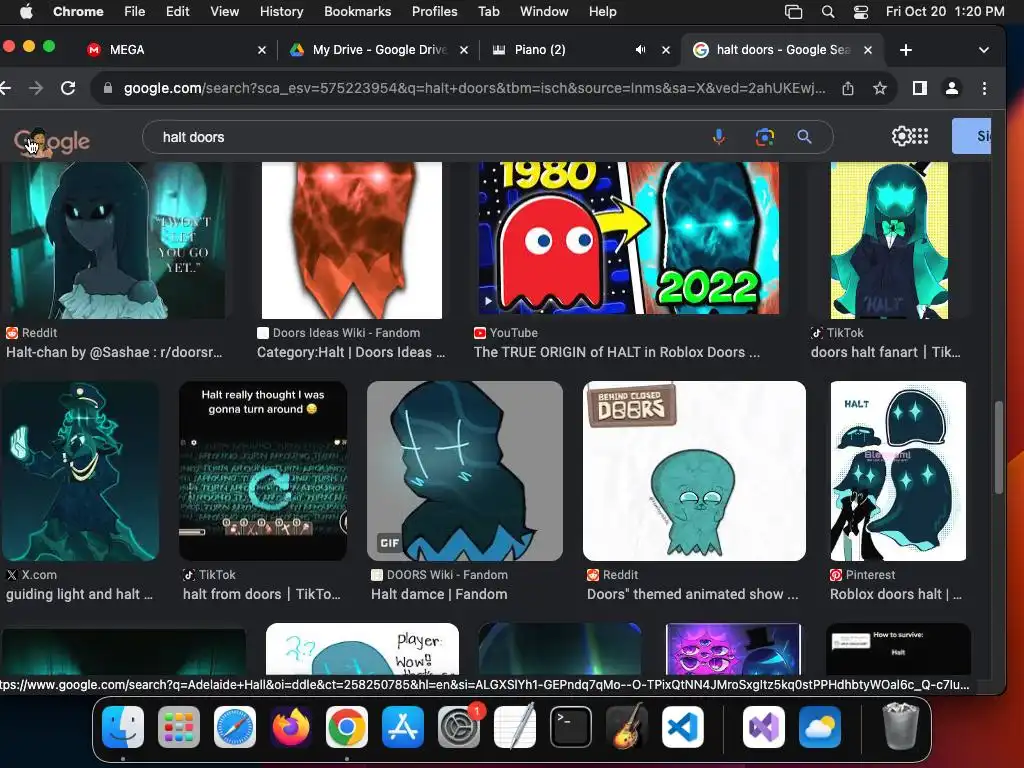1024x768 pixels.
Task: Open a new browser tab
Action: [906, 50]
